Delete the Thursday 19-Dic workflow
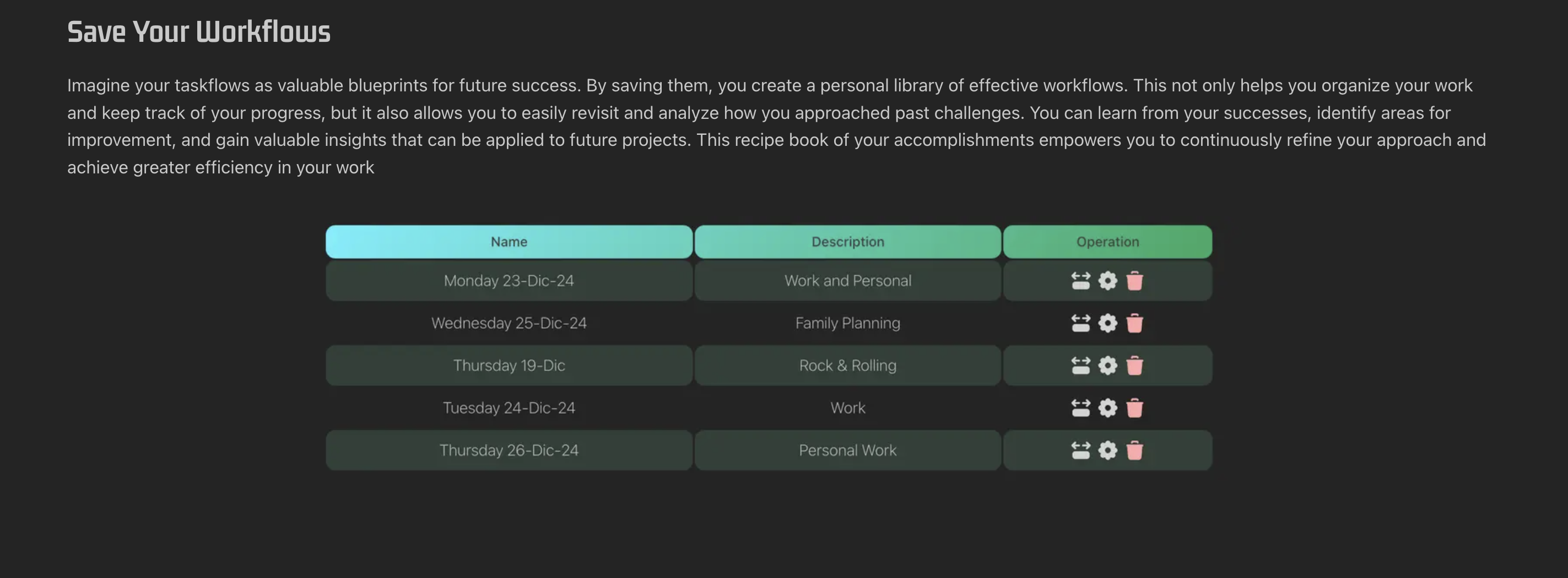The width and height of the screenshot is (1568, 578). coord(1134,365)
